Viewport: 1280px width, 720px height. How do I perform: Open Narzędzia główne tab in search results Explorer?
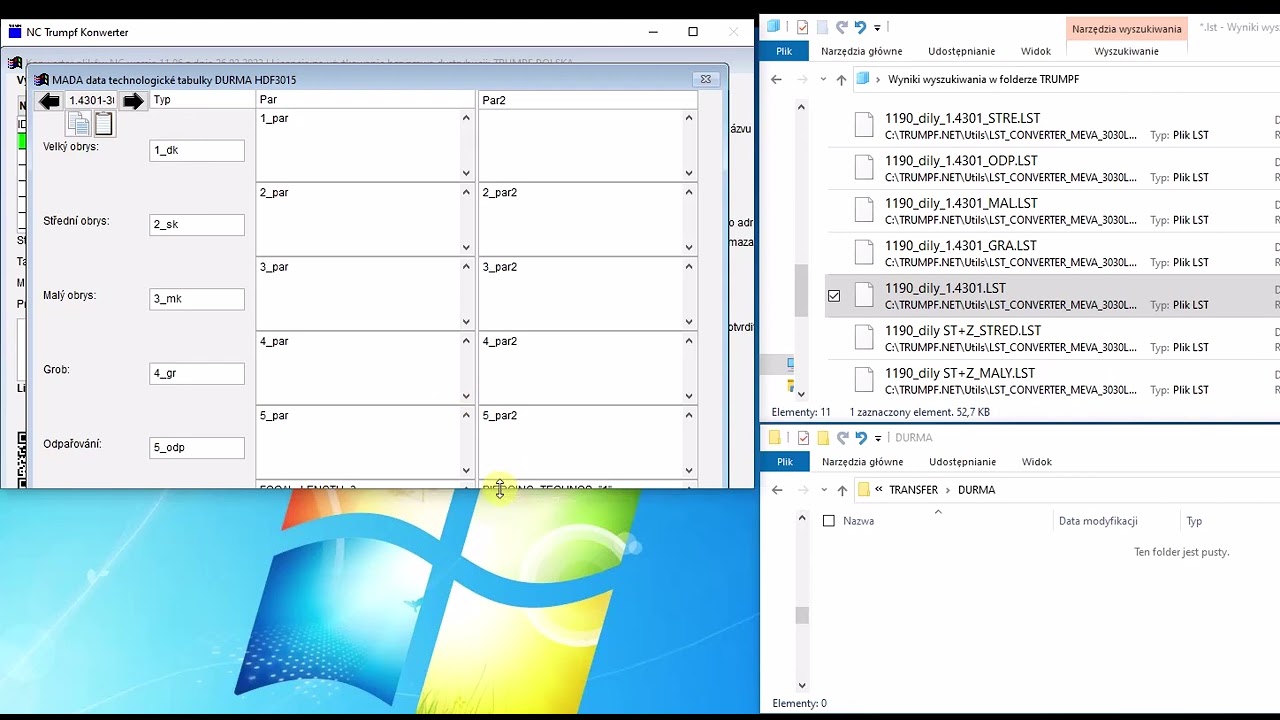[x=862, y=51]
